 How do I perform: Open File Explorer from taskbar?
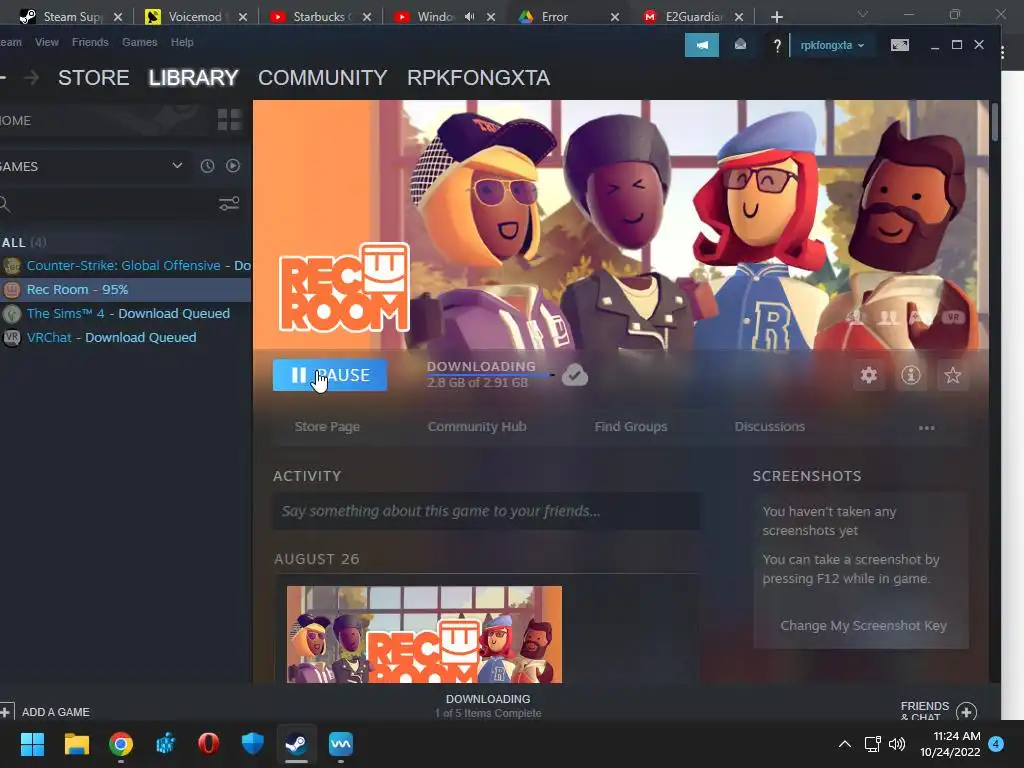[x=76, y=744]
